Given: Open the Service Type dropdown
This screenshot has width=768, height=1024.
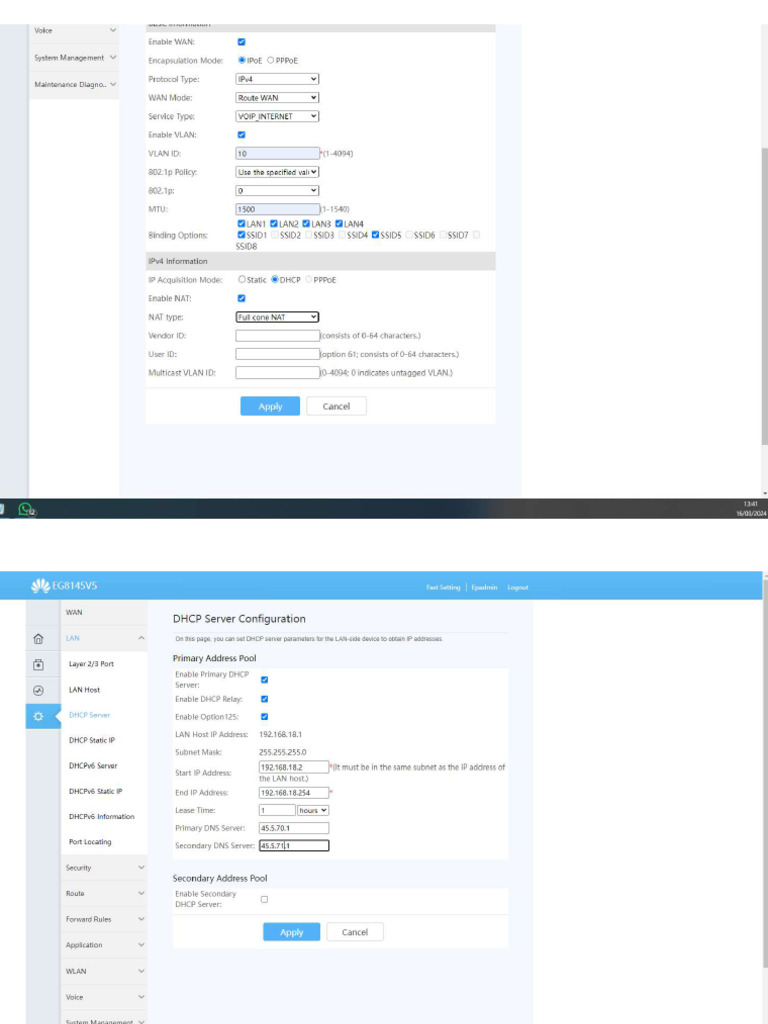Looking at the screenshot, I should [277, 116].
